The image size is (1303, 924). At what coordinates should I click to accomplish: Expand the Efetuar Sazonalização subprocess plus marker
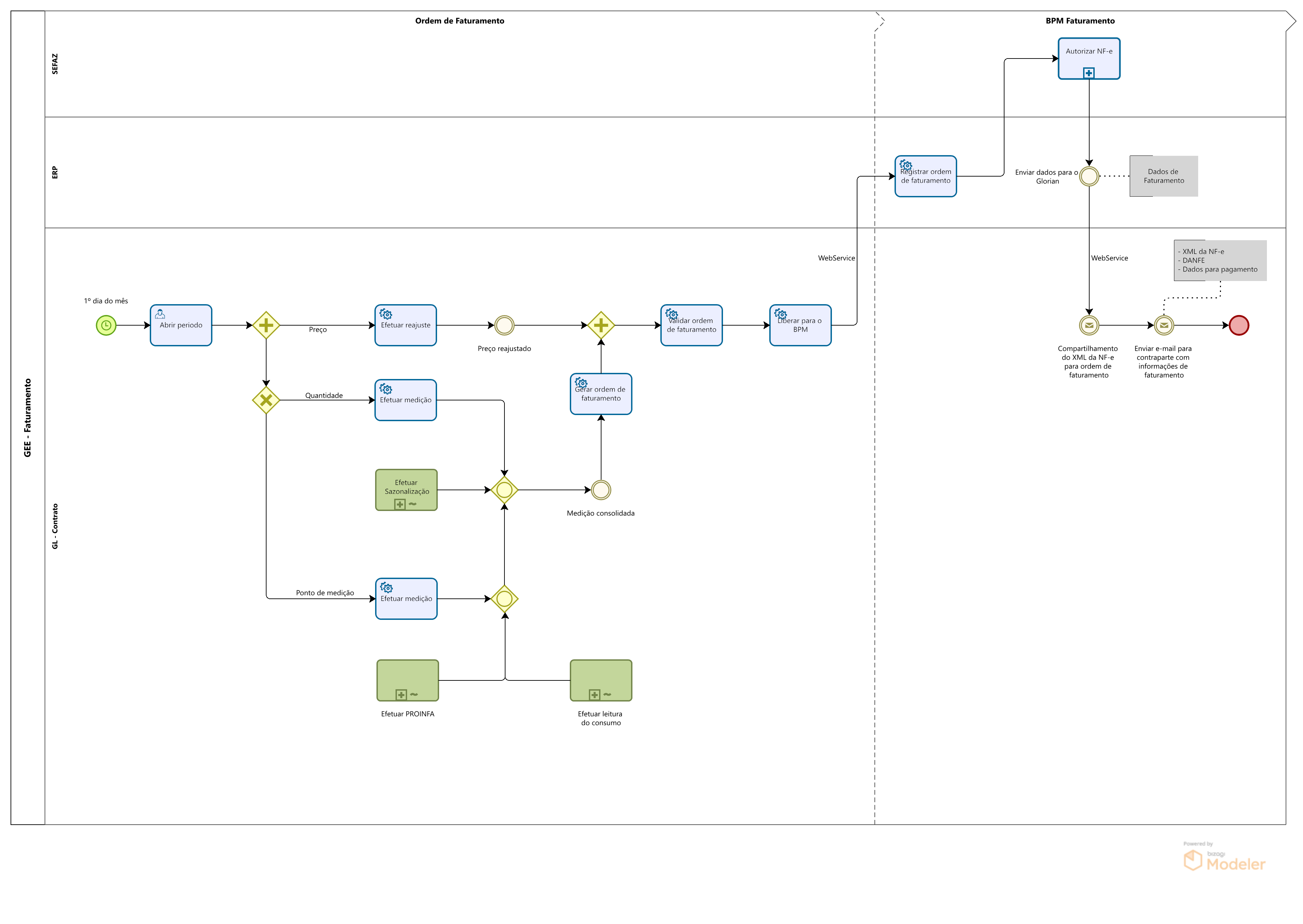tap(400, 504)
